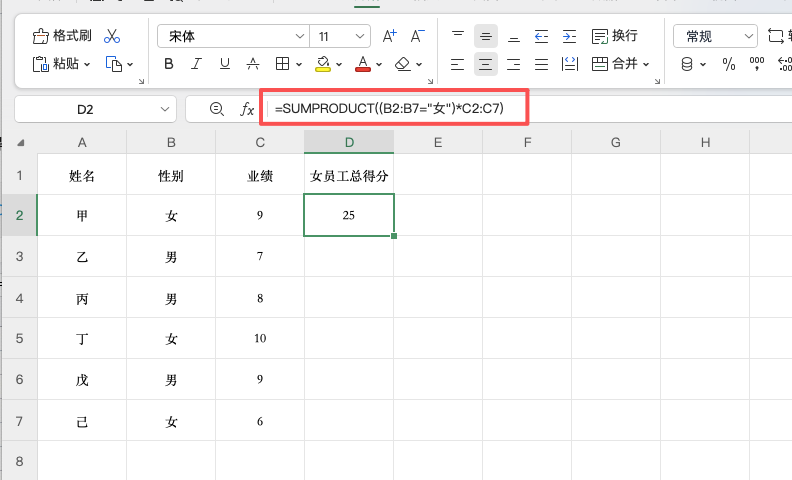Select column G header

pos(616,142)
